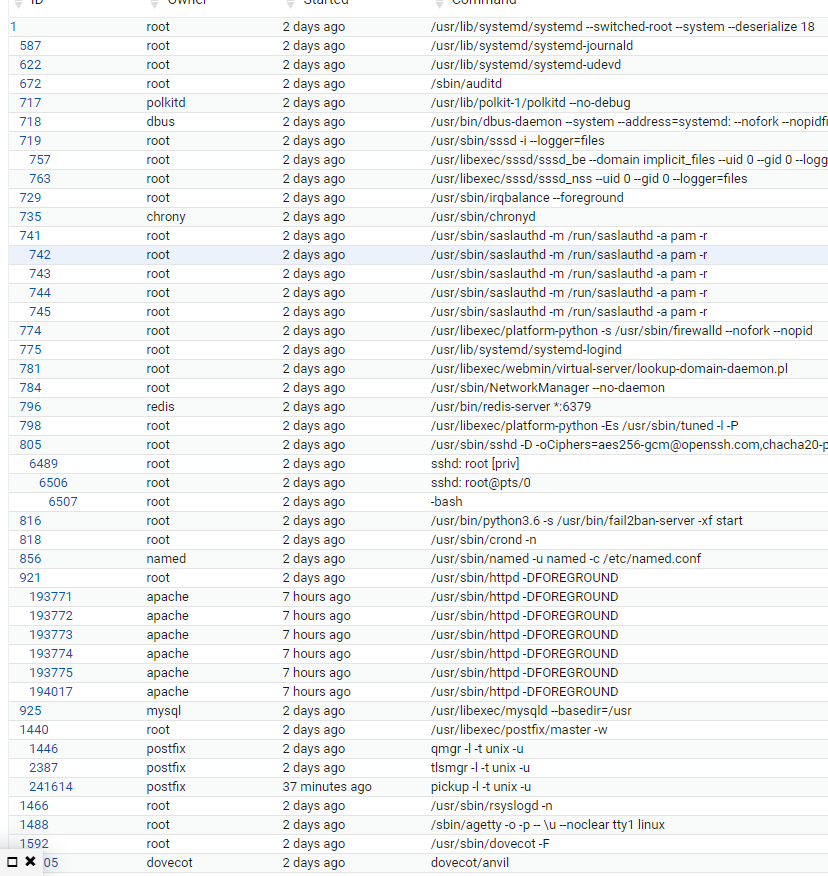Open saslauthd process 743
Screen dimensions: 828x876
coord(40,274)
